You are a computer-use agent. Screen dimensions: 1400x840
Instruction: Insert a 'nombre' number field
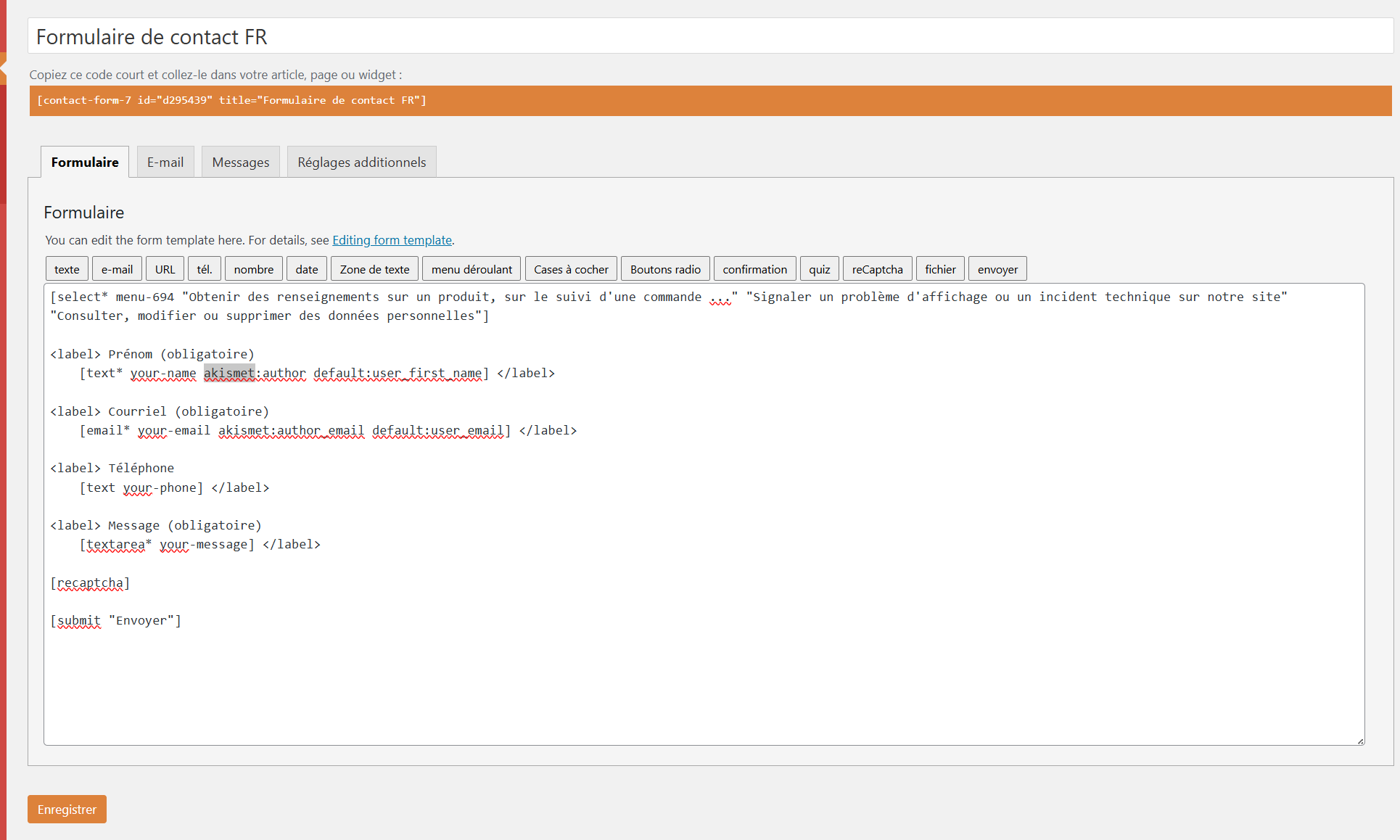pyautogui.click(x=253, y=269)
